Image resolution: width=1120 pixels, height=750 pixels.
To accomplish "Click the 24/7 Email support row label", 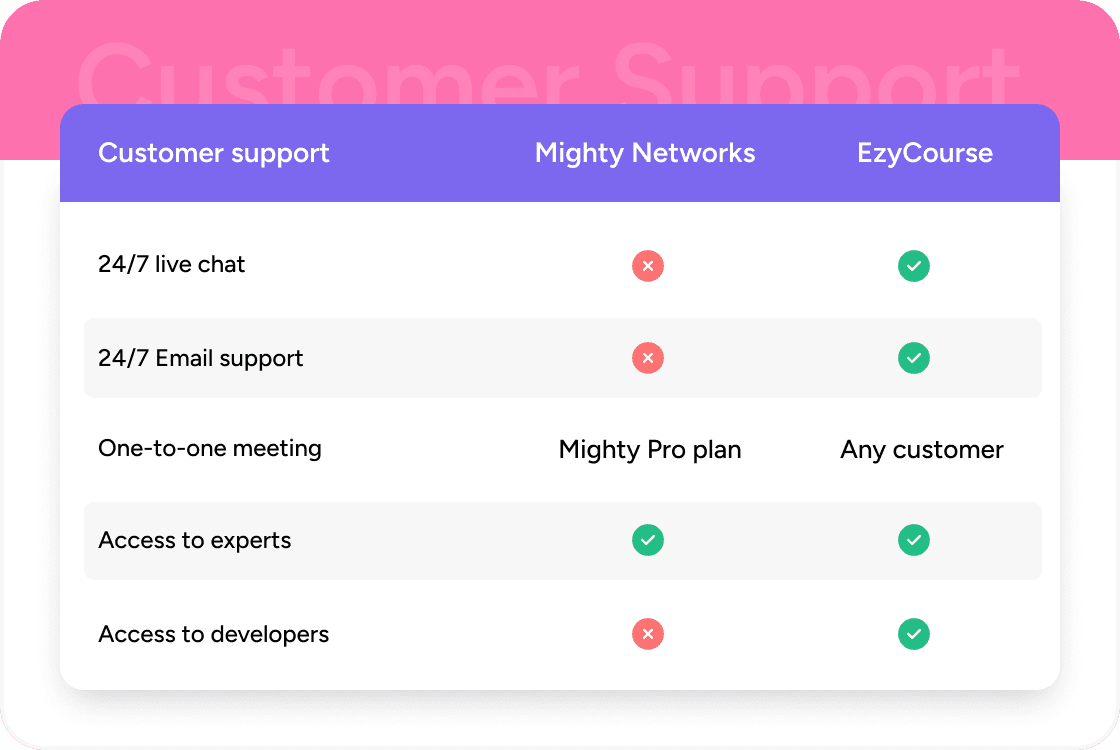I will pos(201,358).
